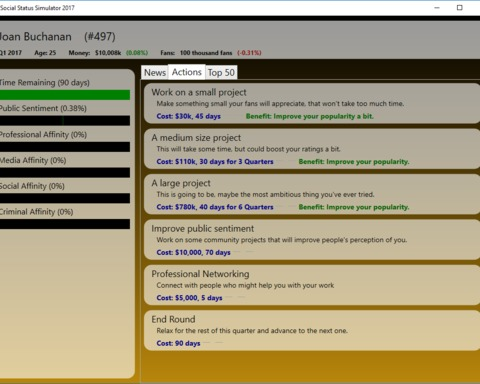The image size is (480, 384).
Task: Click the Social Affinity (0%) label
Action: pos(32,186)
